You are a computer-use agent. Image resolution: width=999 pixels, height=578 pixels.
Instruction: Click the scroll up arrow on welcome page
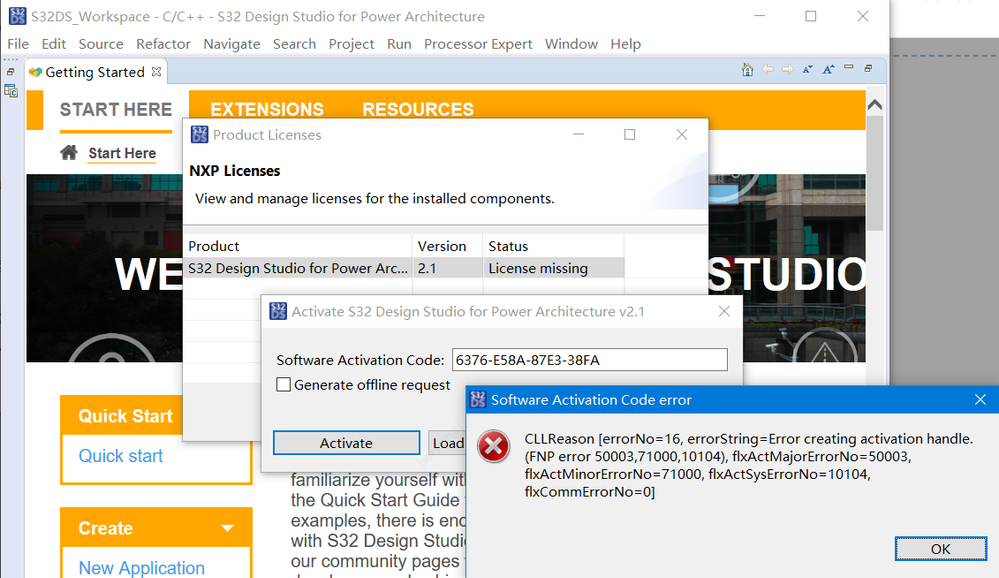[x=875, y=105]
